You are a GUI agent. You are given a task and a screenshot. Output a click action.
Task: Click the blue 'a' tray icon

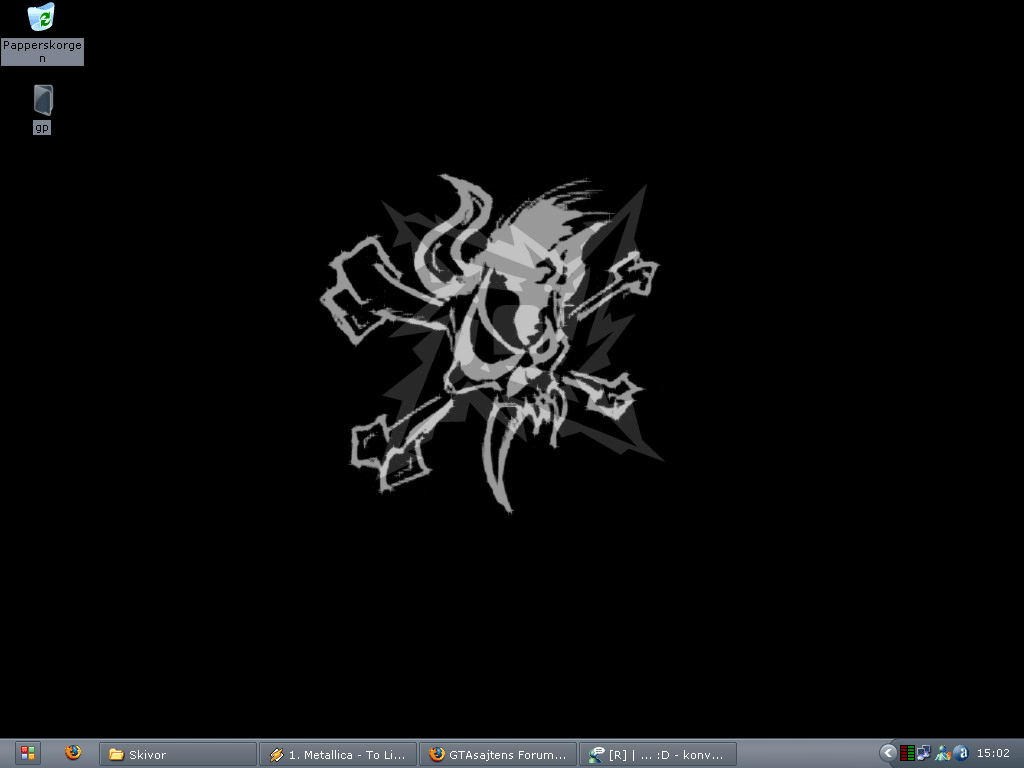(961, 753)
